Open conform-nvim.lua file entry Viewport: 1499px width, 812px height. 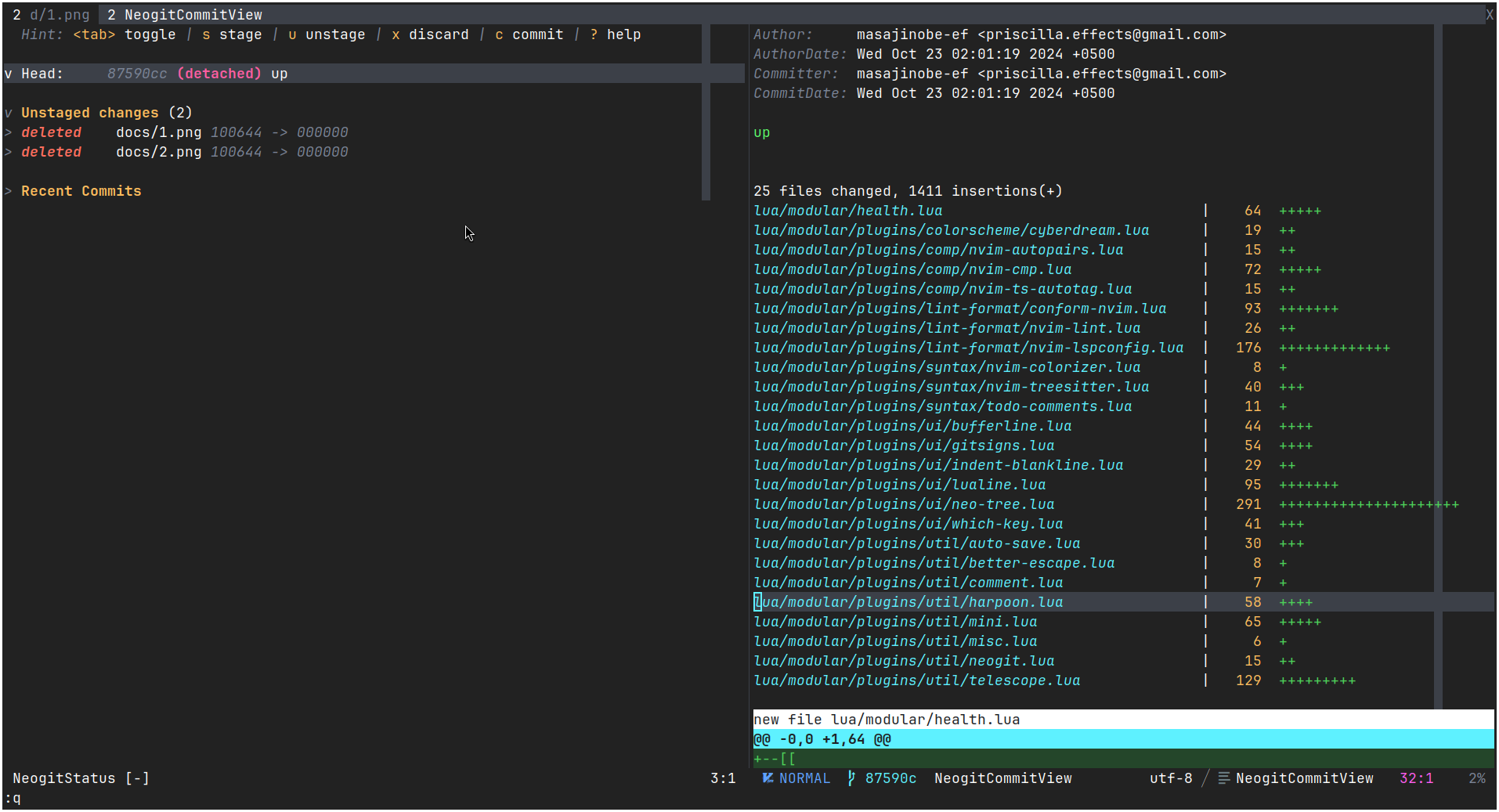960,309
